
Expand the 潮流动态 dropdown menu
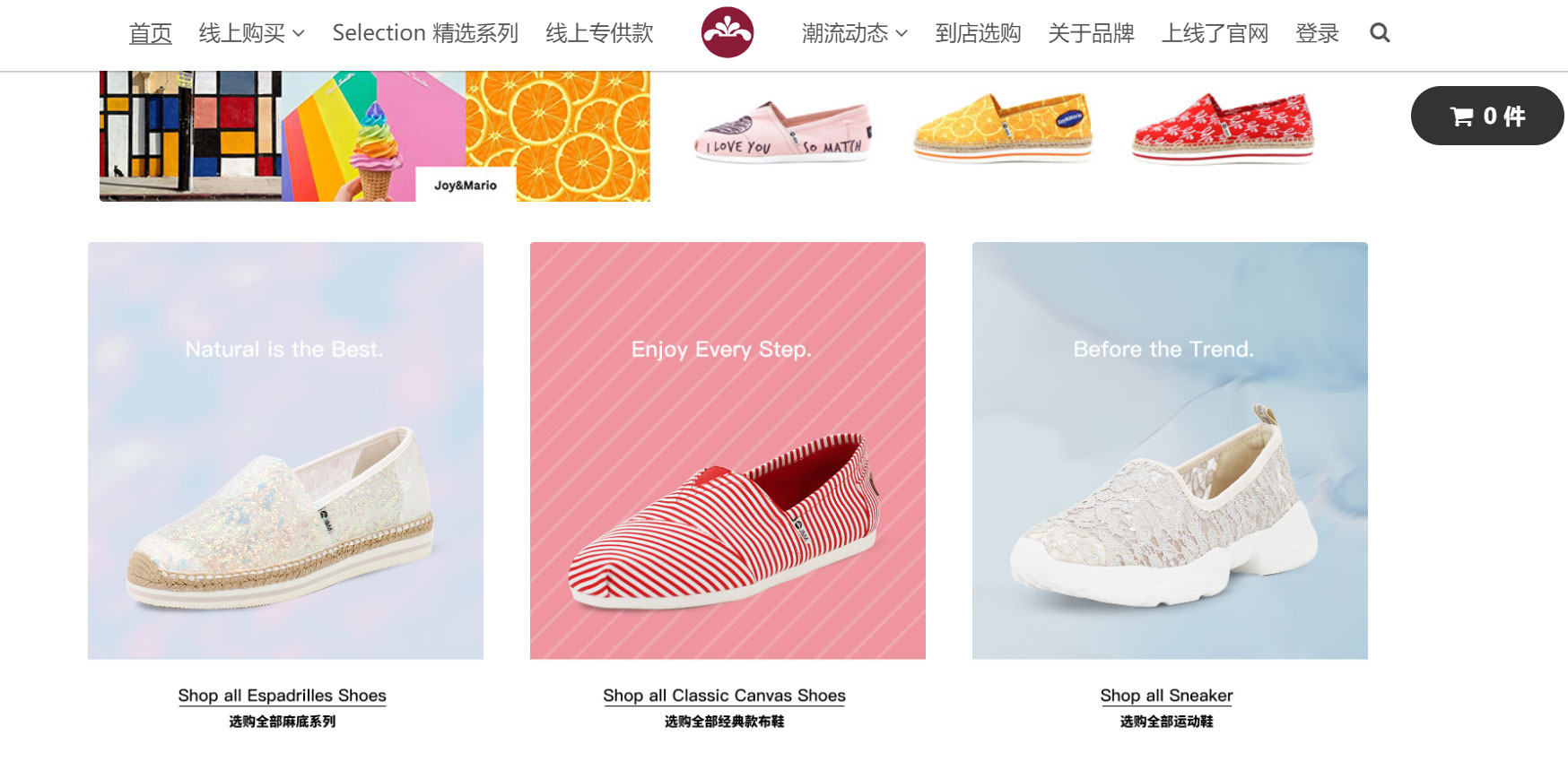coord(855,33)
